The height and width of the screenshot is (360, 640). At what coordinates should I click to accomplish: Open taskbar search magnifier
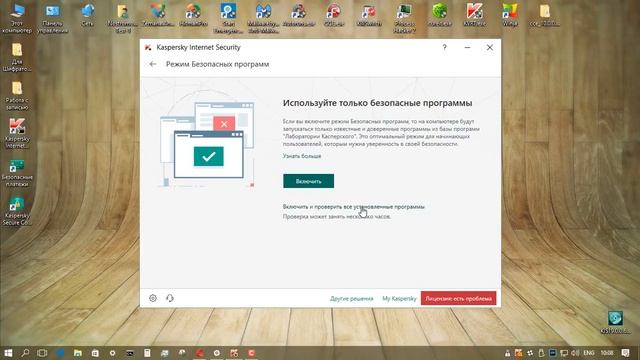25,353
